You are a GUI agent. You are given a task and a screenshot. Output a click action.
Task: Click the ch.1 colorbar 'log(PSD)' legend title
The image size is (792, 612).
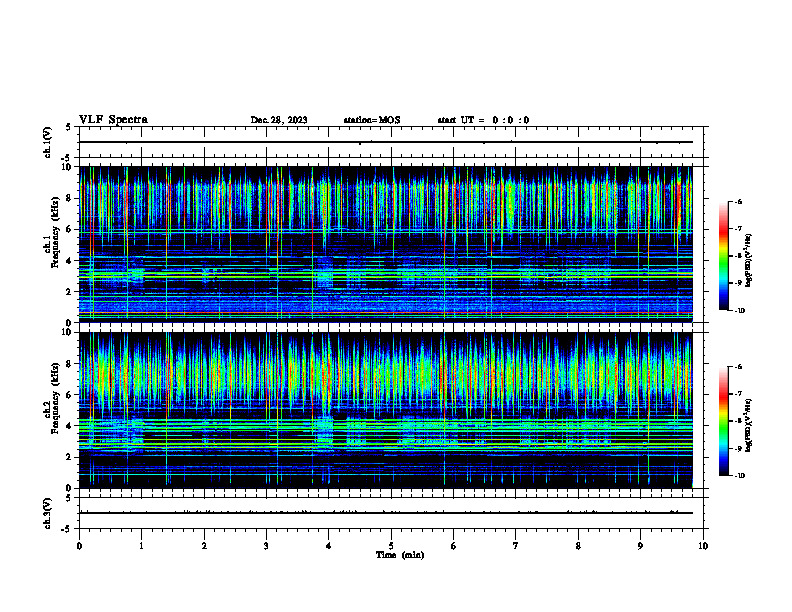pos(748,261)
